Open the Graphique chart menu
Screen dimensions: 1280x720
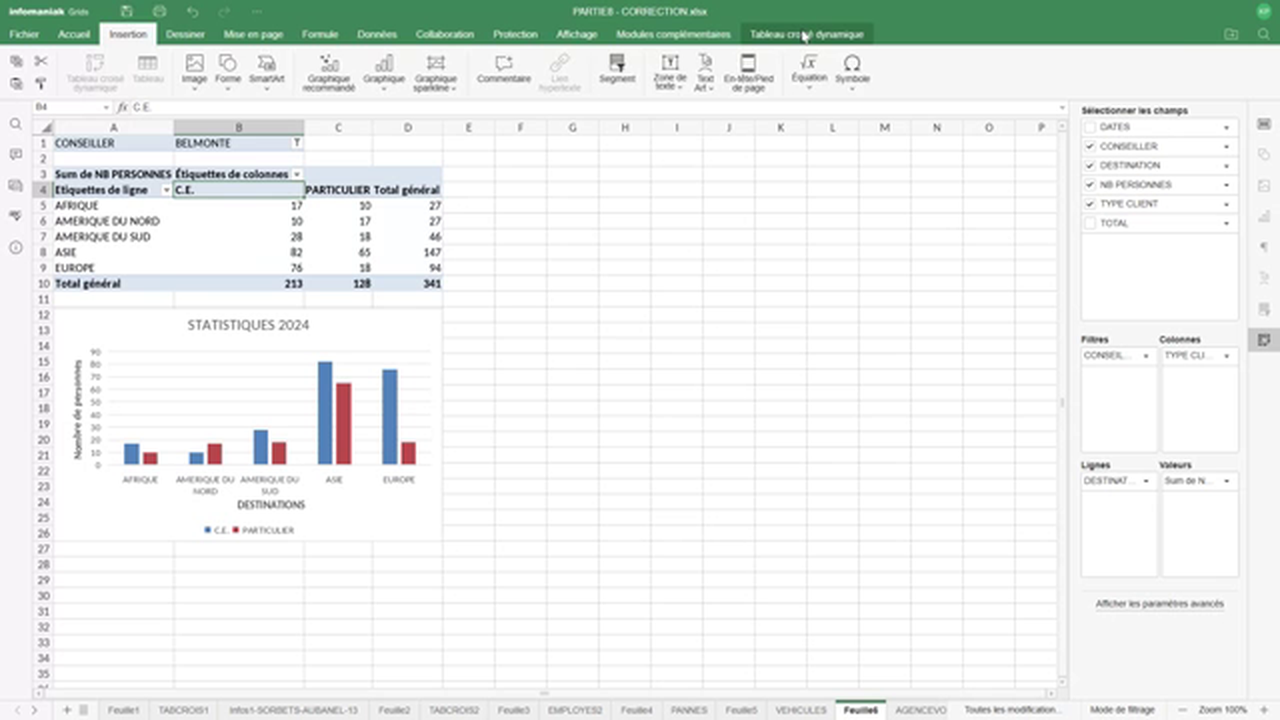(384, 70)
